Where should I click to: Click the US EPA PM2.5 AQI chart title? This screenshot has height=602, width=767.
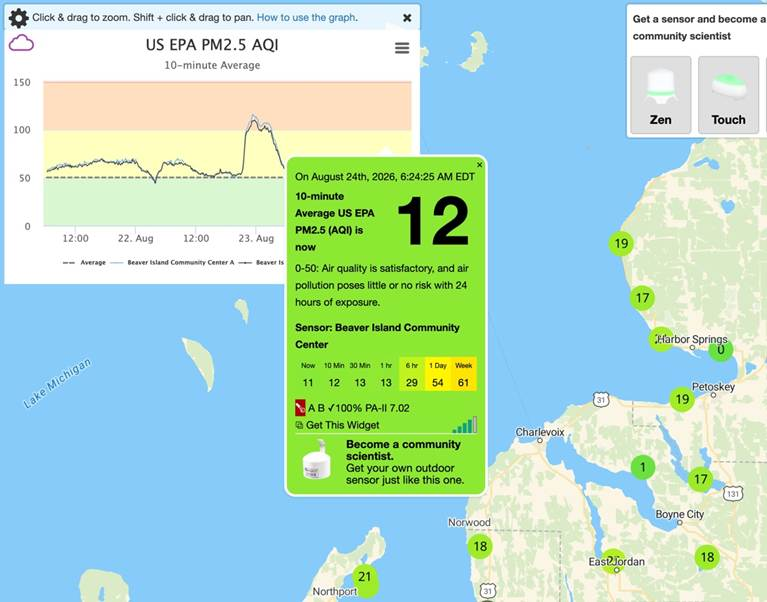point(212,45)
